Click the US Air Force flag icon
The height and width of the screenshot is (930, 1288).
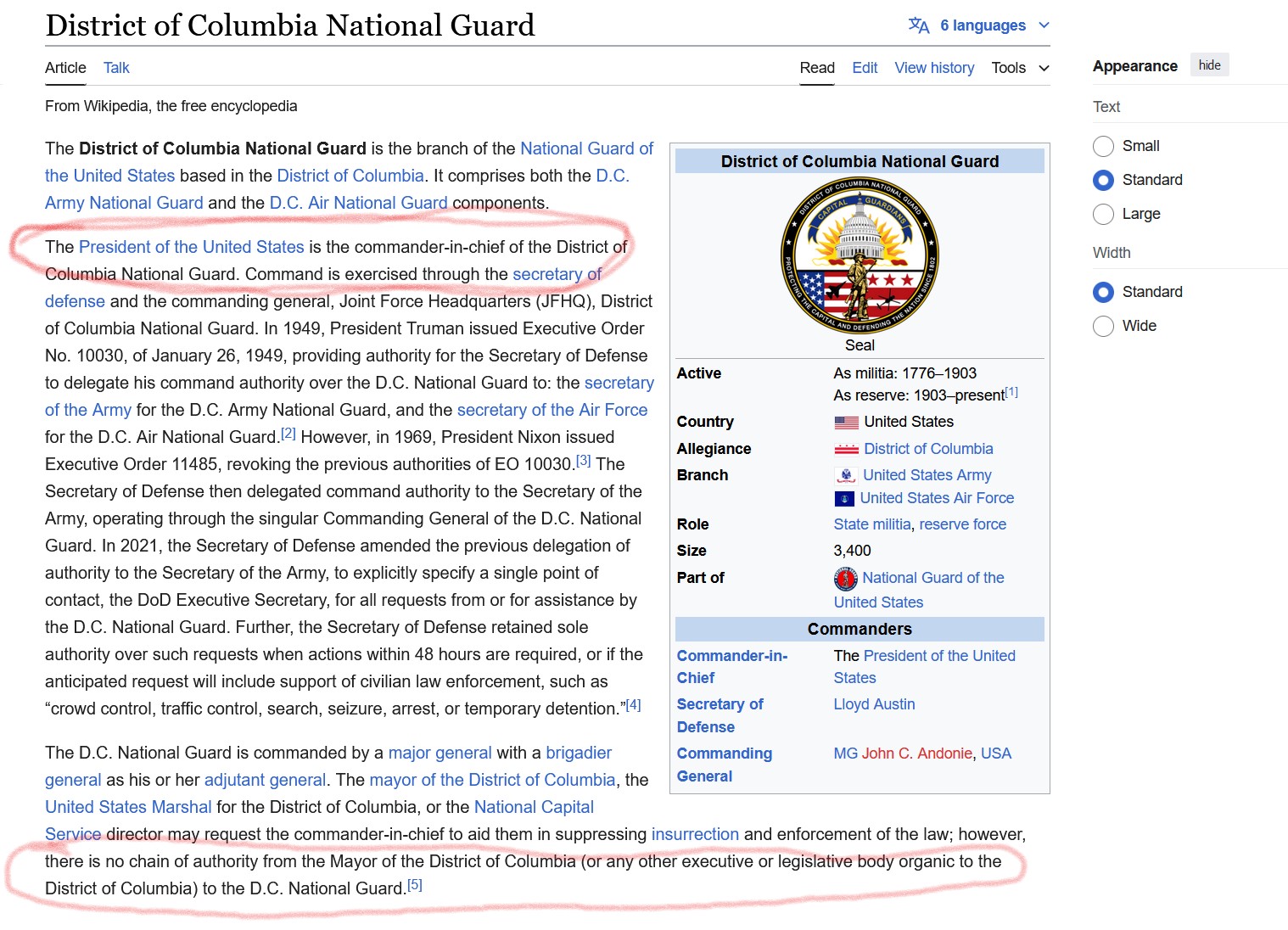[x=844, y=499]
